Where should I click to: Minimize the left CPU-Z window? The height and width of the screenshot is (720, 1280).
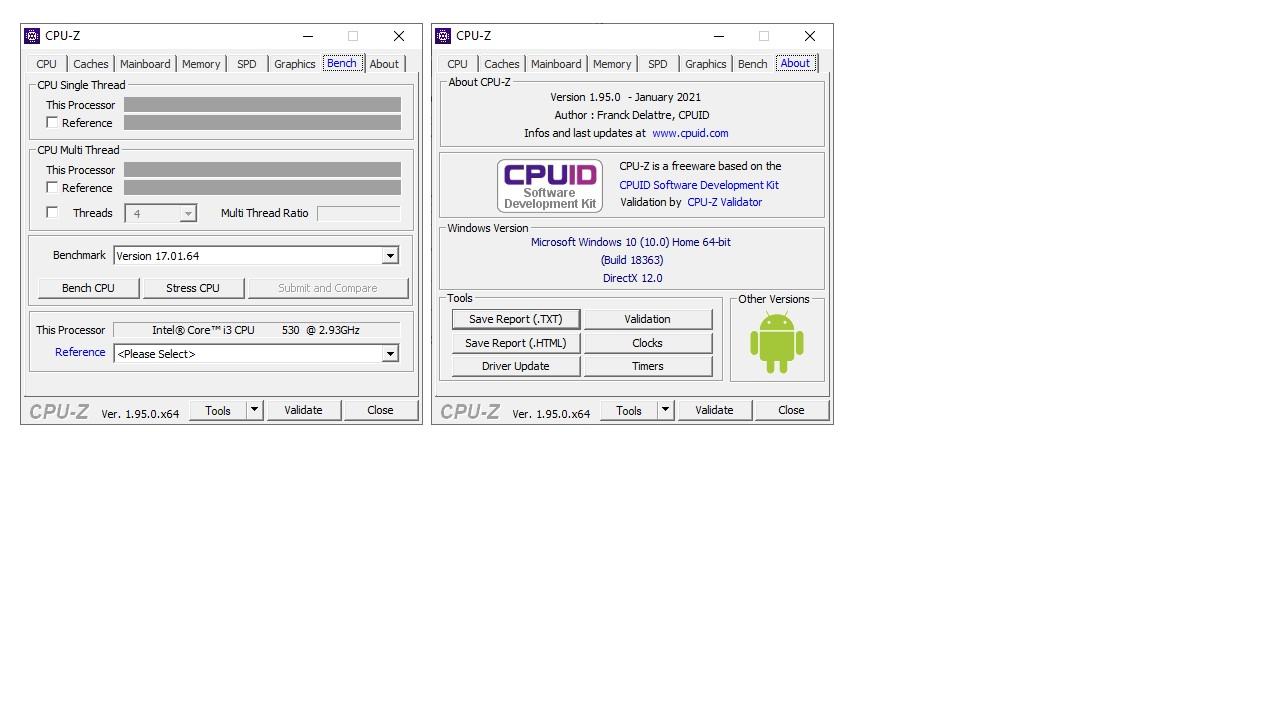(308, 36)
